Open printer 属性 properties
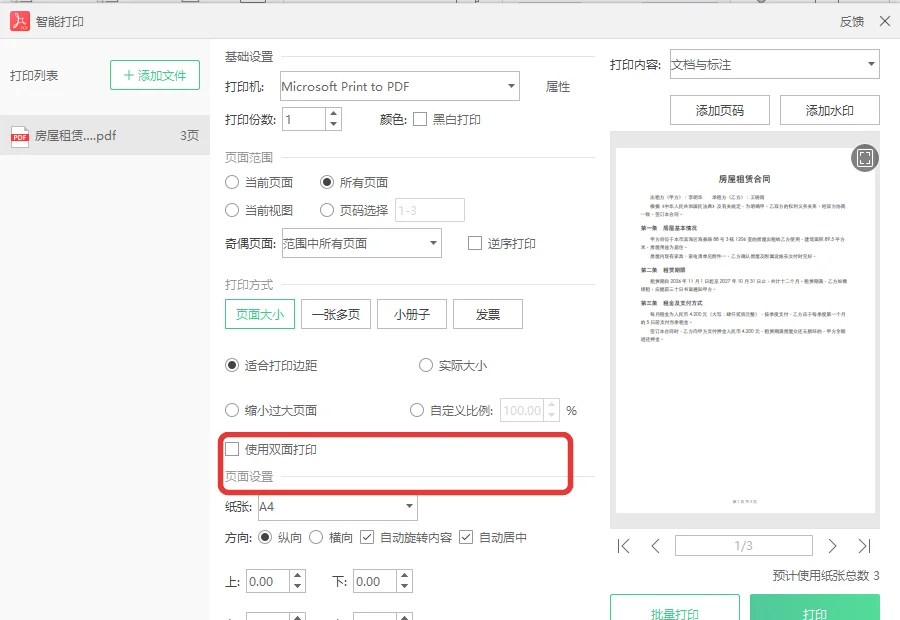This screenshot has width=900, height=620. 558,87
